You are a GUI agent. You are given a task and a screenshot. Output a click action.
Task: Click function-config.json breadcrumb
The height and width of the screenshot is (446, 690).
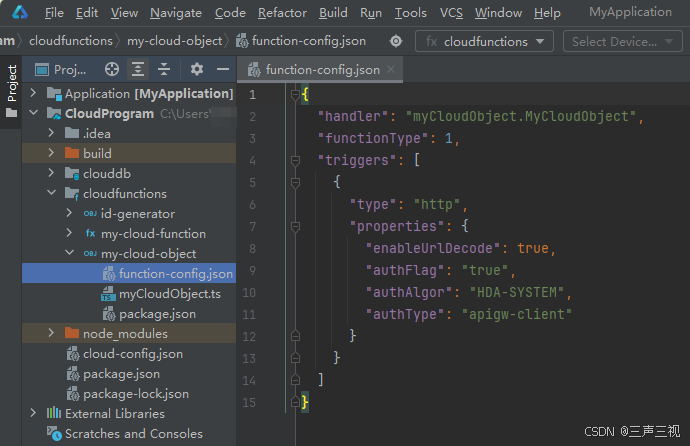(x=301, y=41)
